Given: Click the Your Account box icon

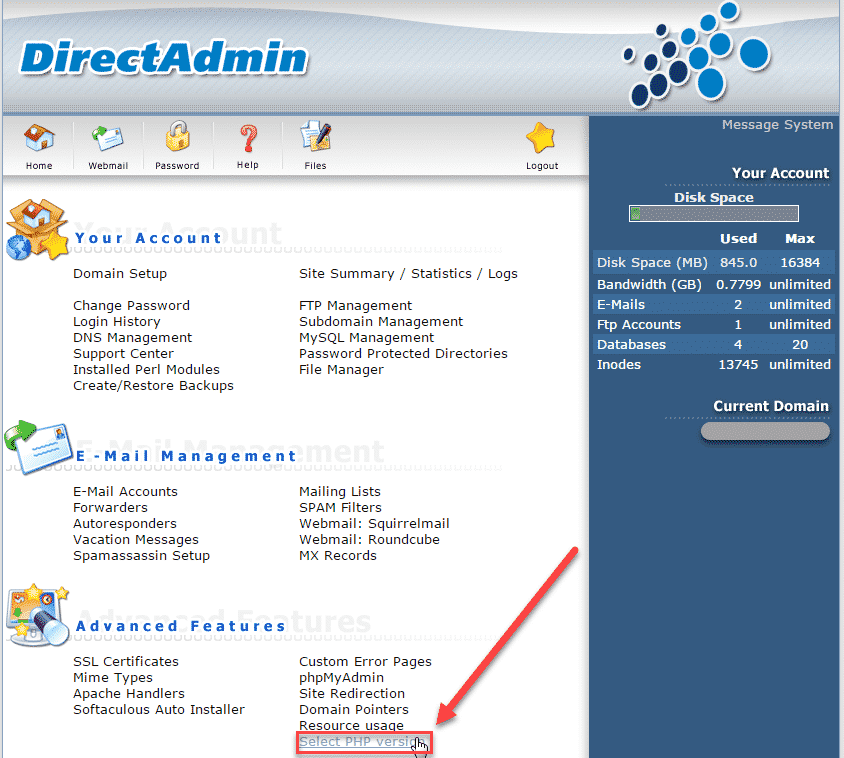Looking at the screenshot, I should pos(37,230).
